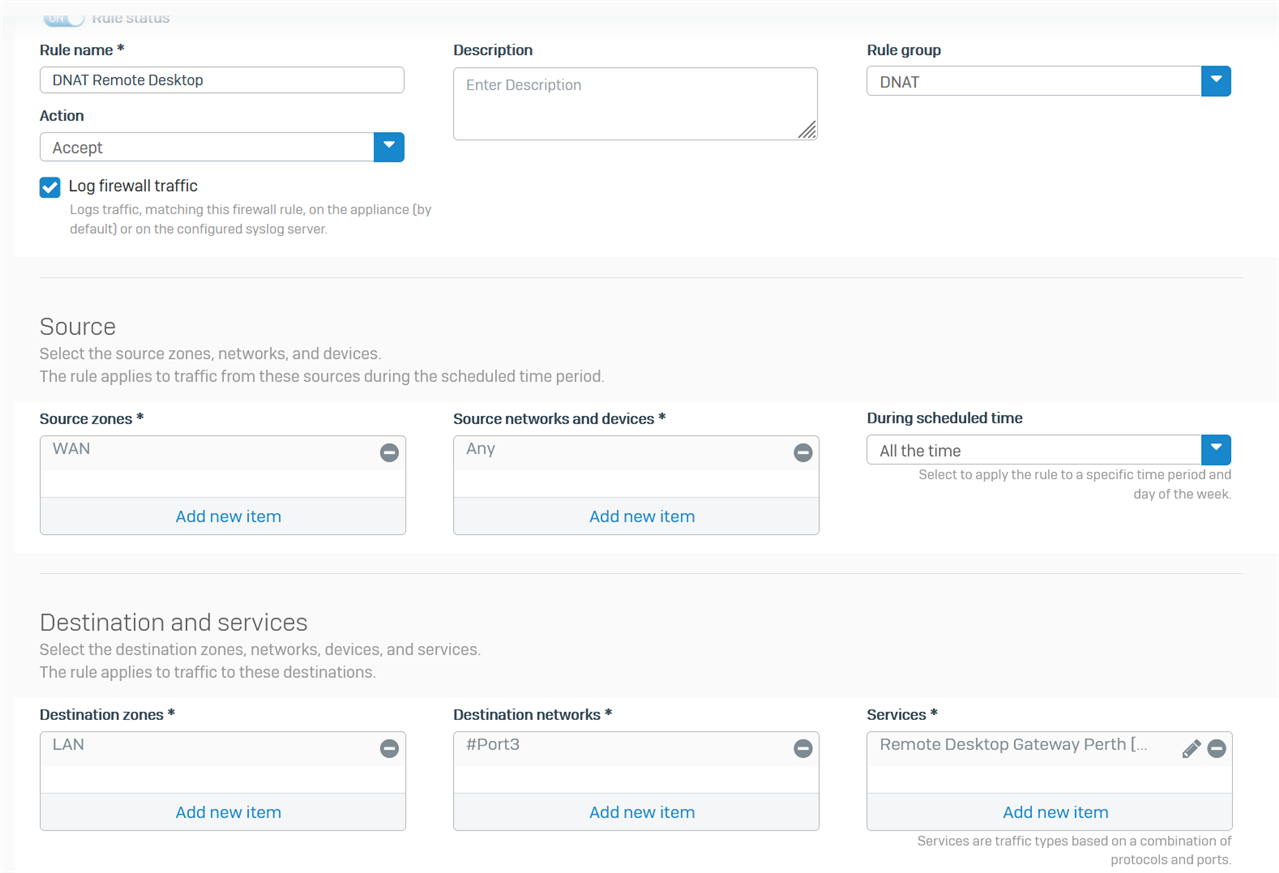Select the Accept action value
1279x873 pixels.
click(207, 147)
